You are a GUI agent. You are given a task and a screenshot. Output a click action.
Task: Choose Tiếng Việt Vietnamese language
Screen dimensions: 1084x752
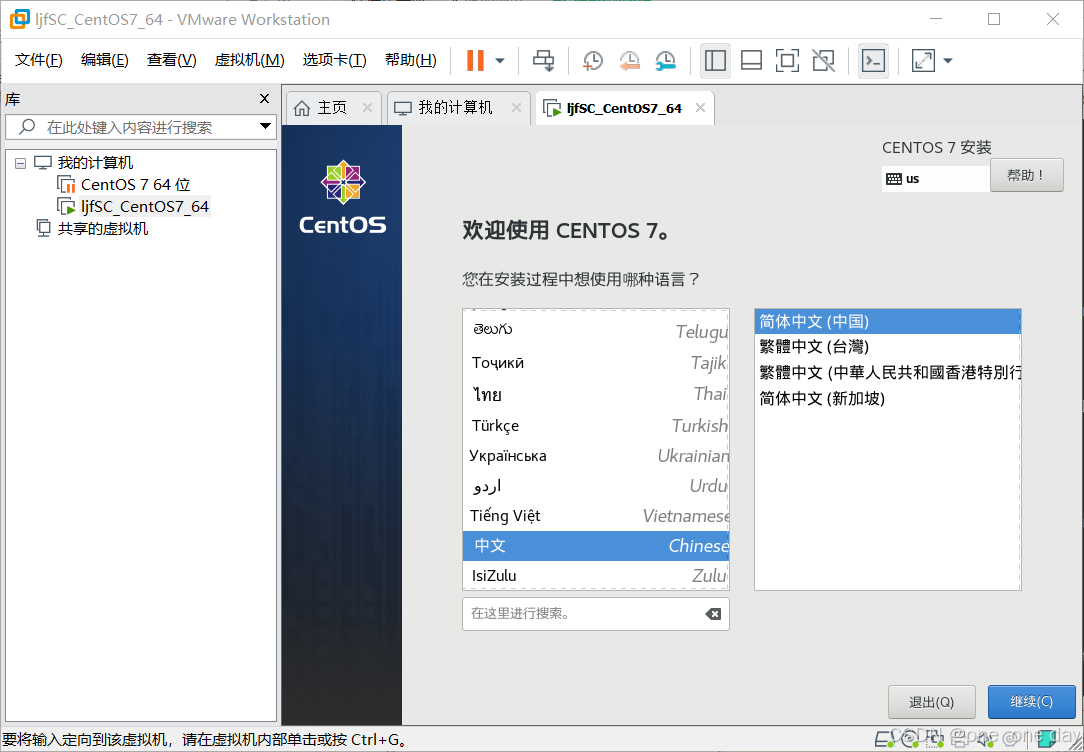pyautogui.click(x=596, y=516)
